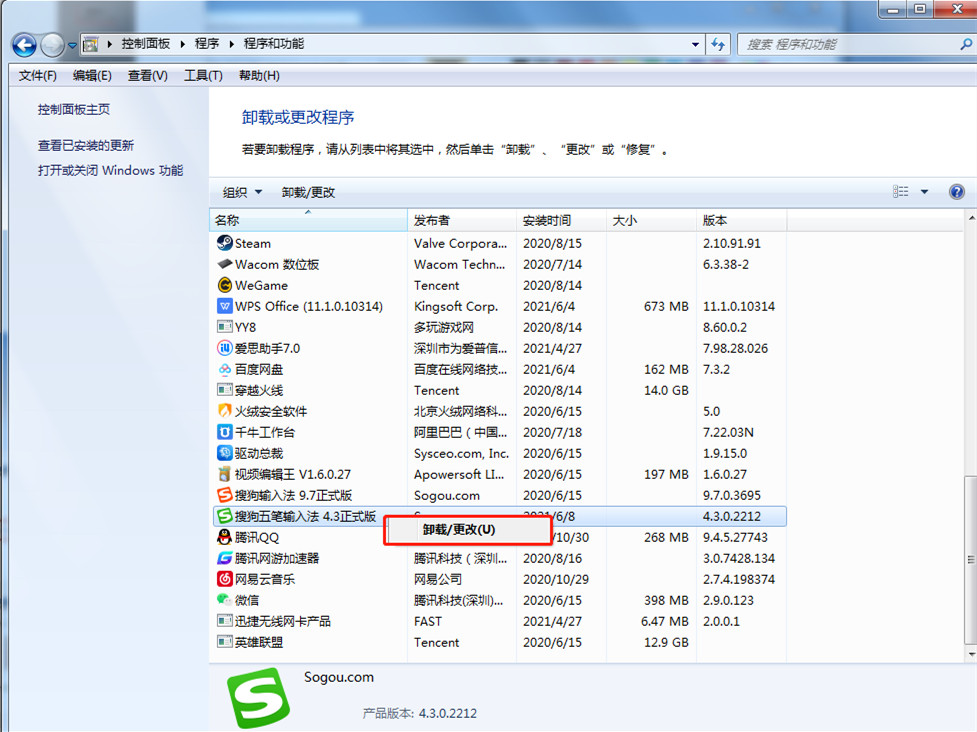The height and width of the screenshot is (732, 977).
Task: Select the 爱思助手7.0 icon
Action: [x=224, y=348]
